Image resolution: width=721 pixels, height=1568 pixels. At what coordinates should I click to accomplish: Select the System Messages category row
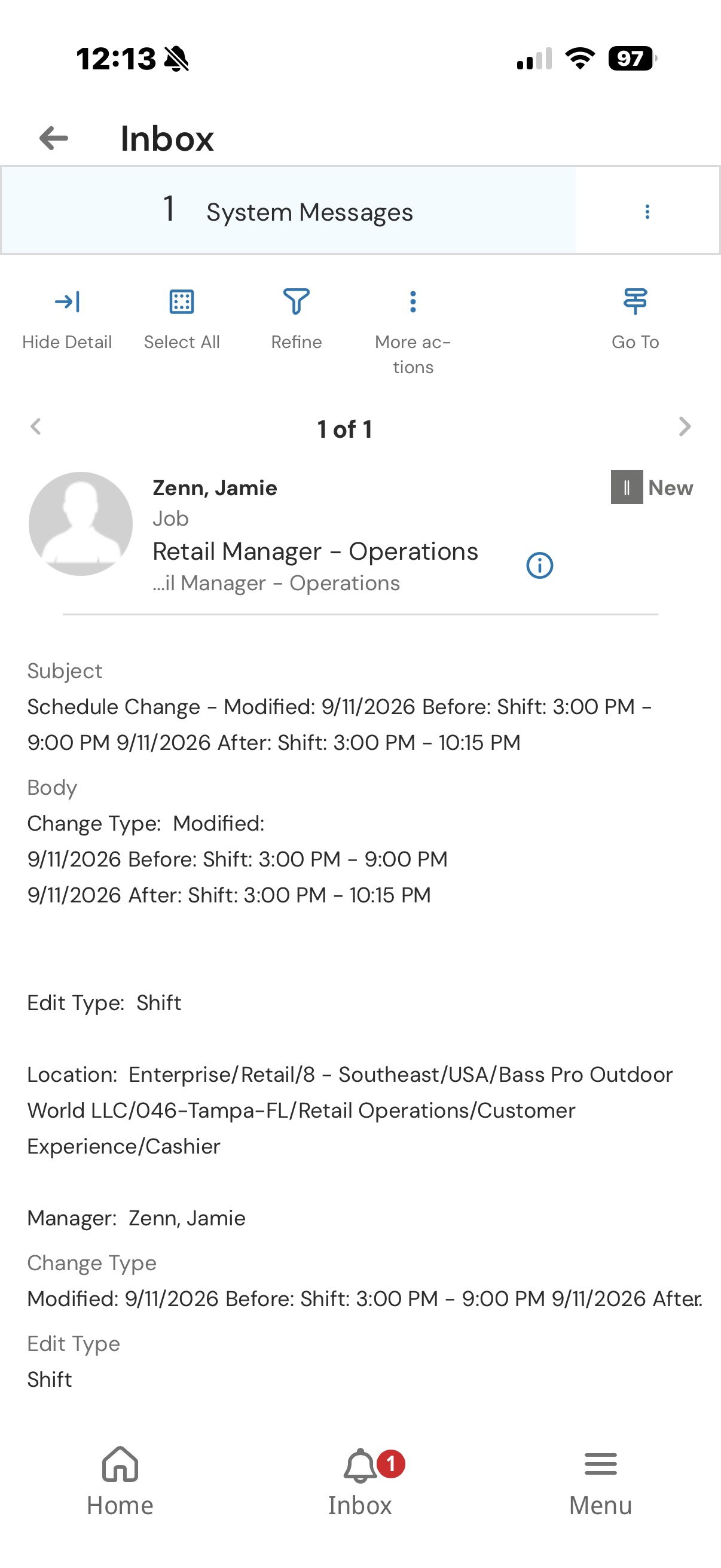point(288,211)
